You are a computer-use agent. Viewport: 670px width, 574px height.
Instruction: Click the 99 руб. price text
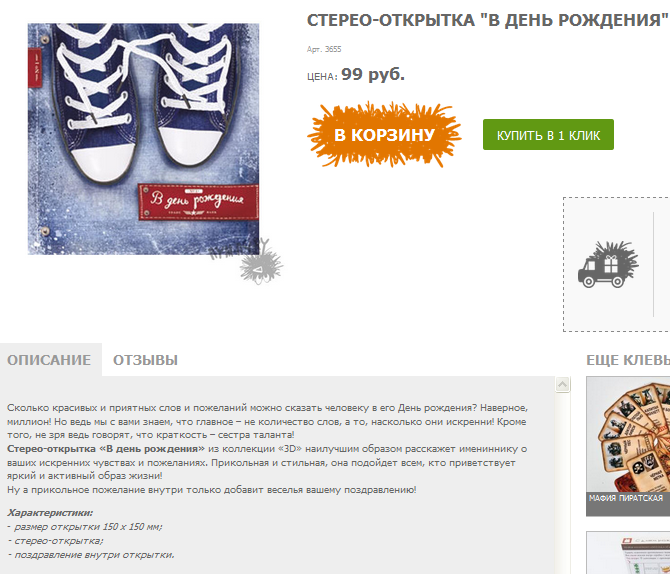pyautogui.click(x=373, y=74)
